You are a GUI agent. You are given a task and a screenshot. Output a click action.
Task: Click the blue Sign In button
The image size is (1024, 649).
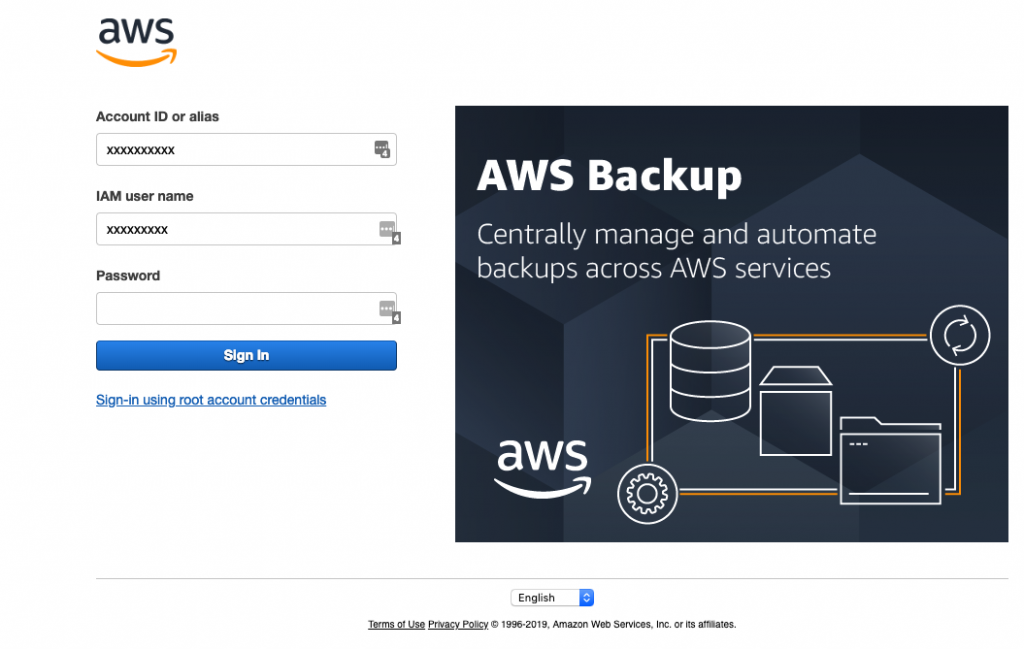coord(246,355)
